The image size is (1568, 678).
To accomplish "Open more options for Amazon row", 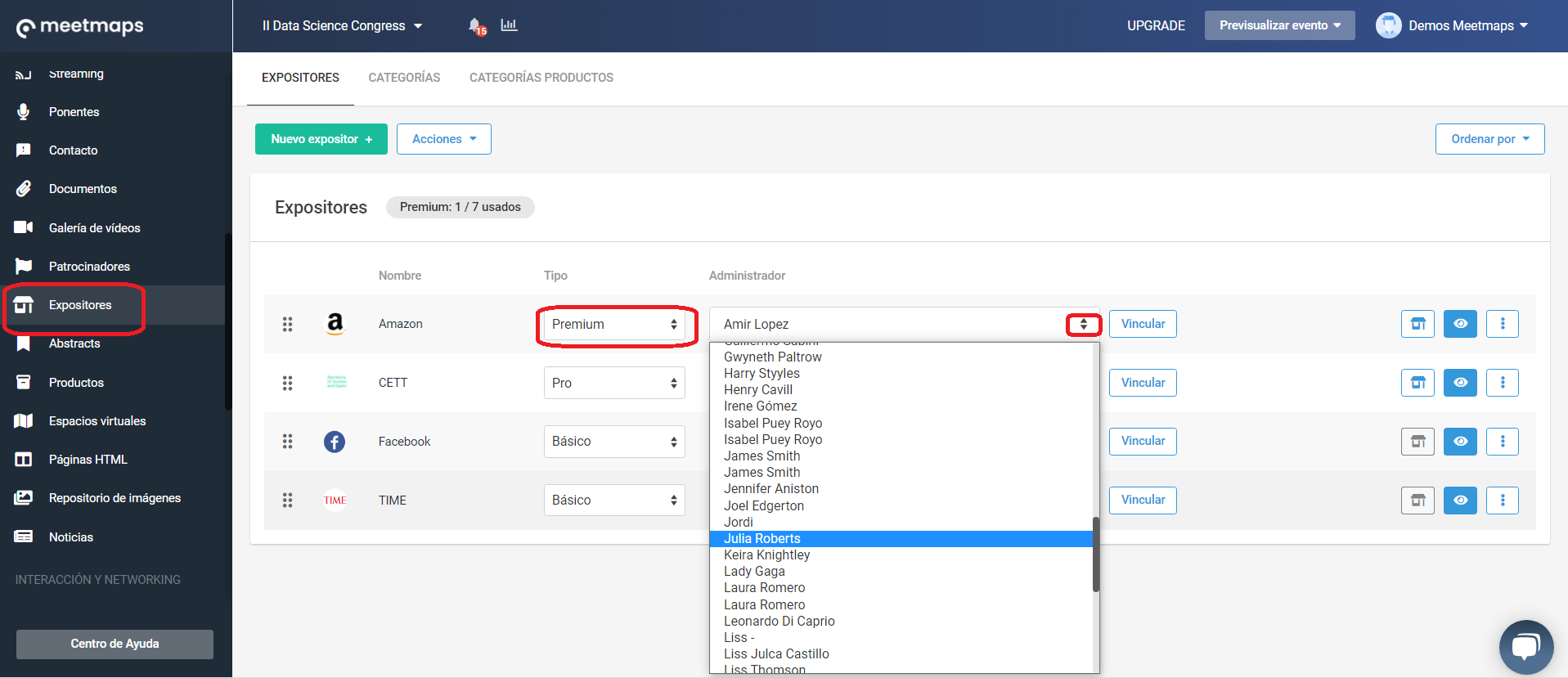I will pyautogui.click(x=1503, y=324).
